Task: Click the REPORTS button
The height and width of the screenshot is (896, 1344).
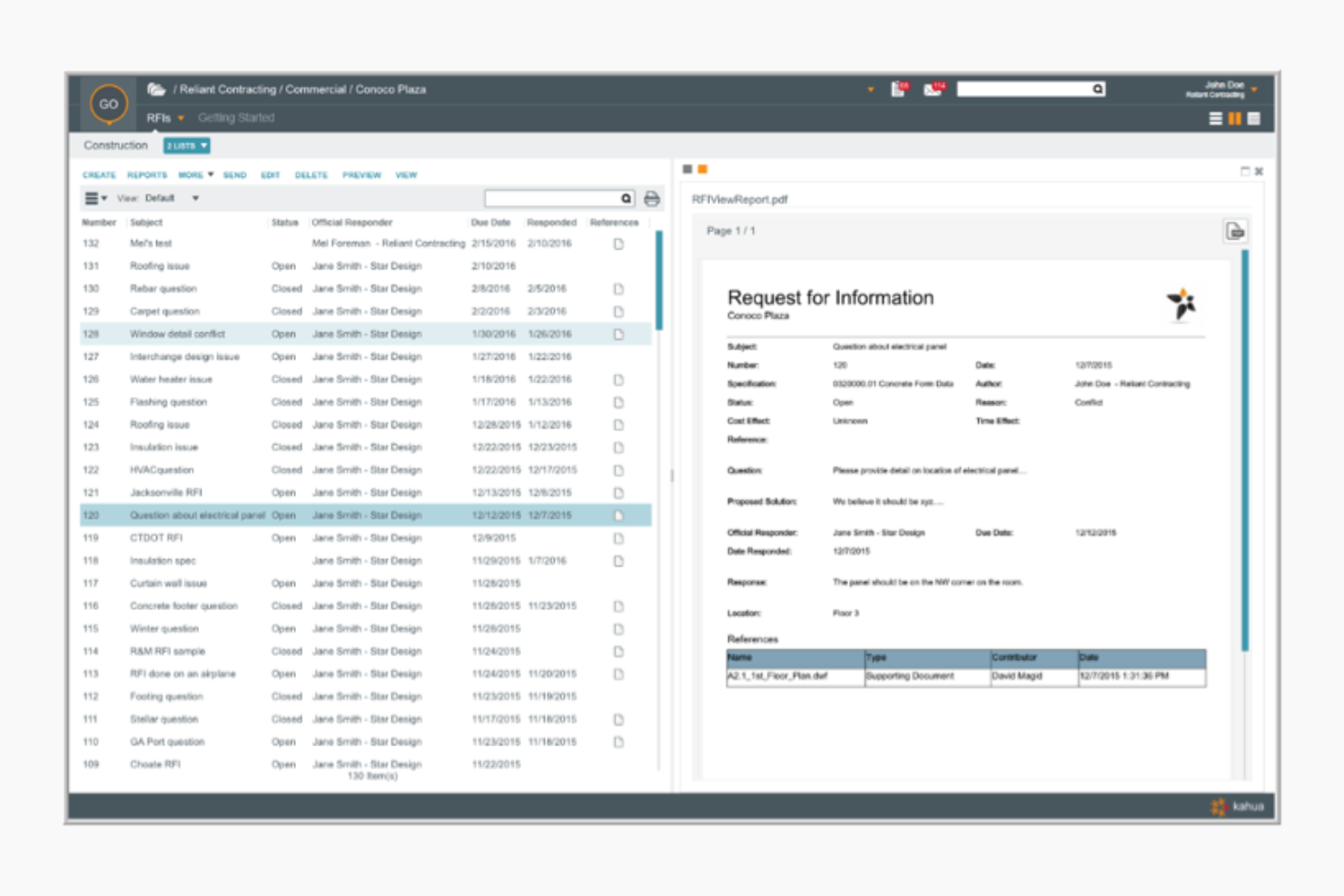Action: [147, 175]
